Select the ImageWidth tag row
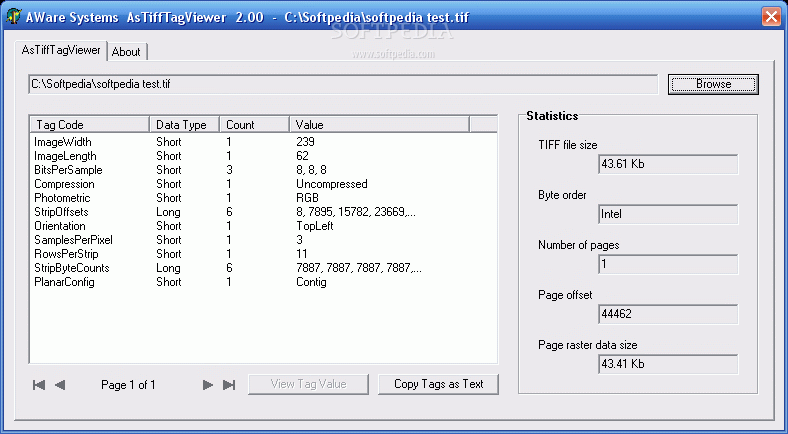Screen dimensions: 788x434 (x=263, y=142)
